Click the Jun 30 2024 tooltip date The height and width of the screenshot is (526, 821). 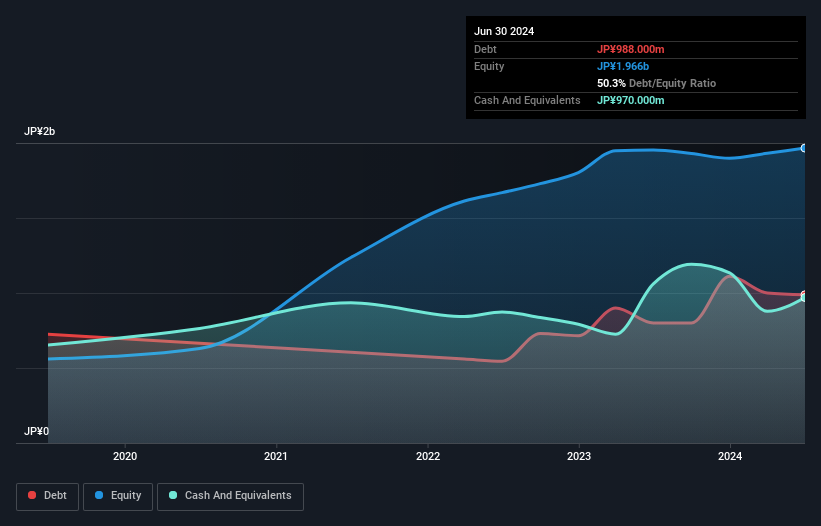click(504, 31)
